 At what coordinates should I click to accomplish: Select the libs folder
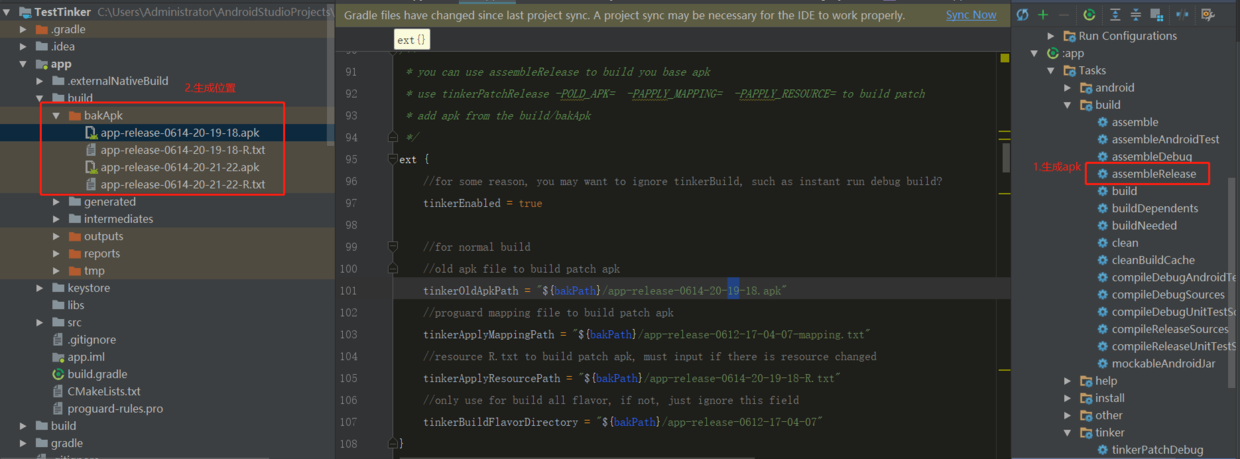tap(76, 305)
